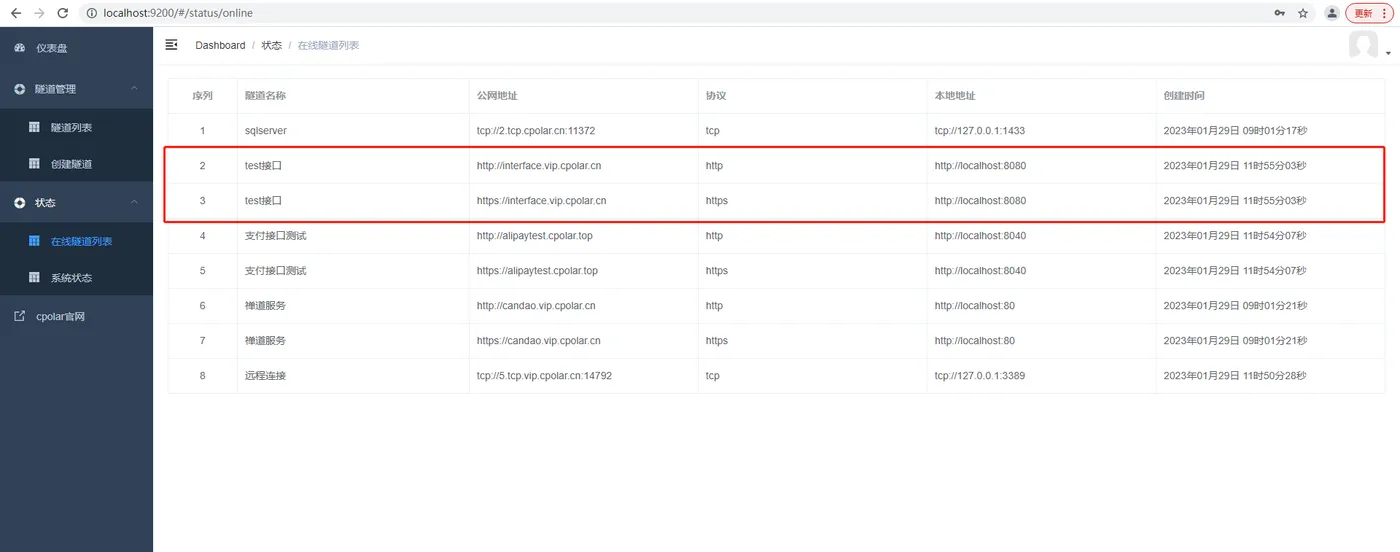Click the 在线隧道列表 breadcrumb
The image size is (1400, 552).
pyautogui.click(x=328, y=45)
